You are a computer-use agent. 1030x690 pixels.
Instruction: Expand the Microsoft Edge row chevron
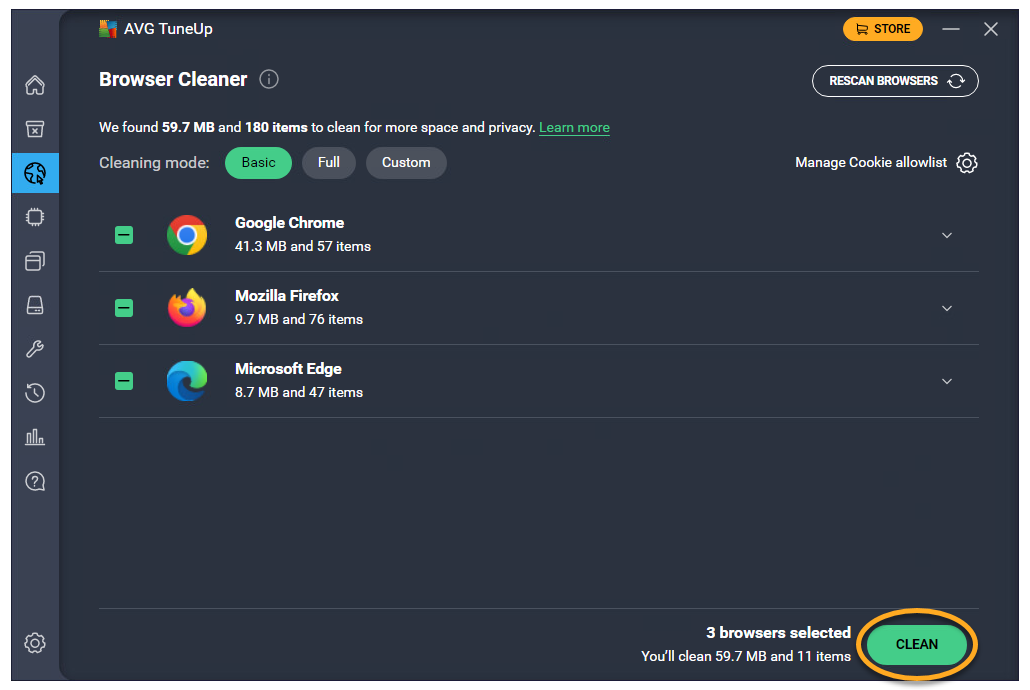(947, 381)
